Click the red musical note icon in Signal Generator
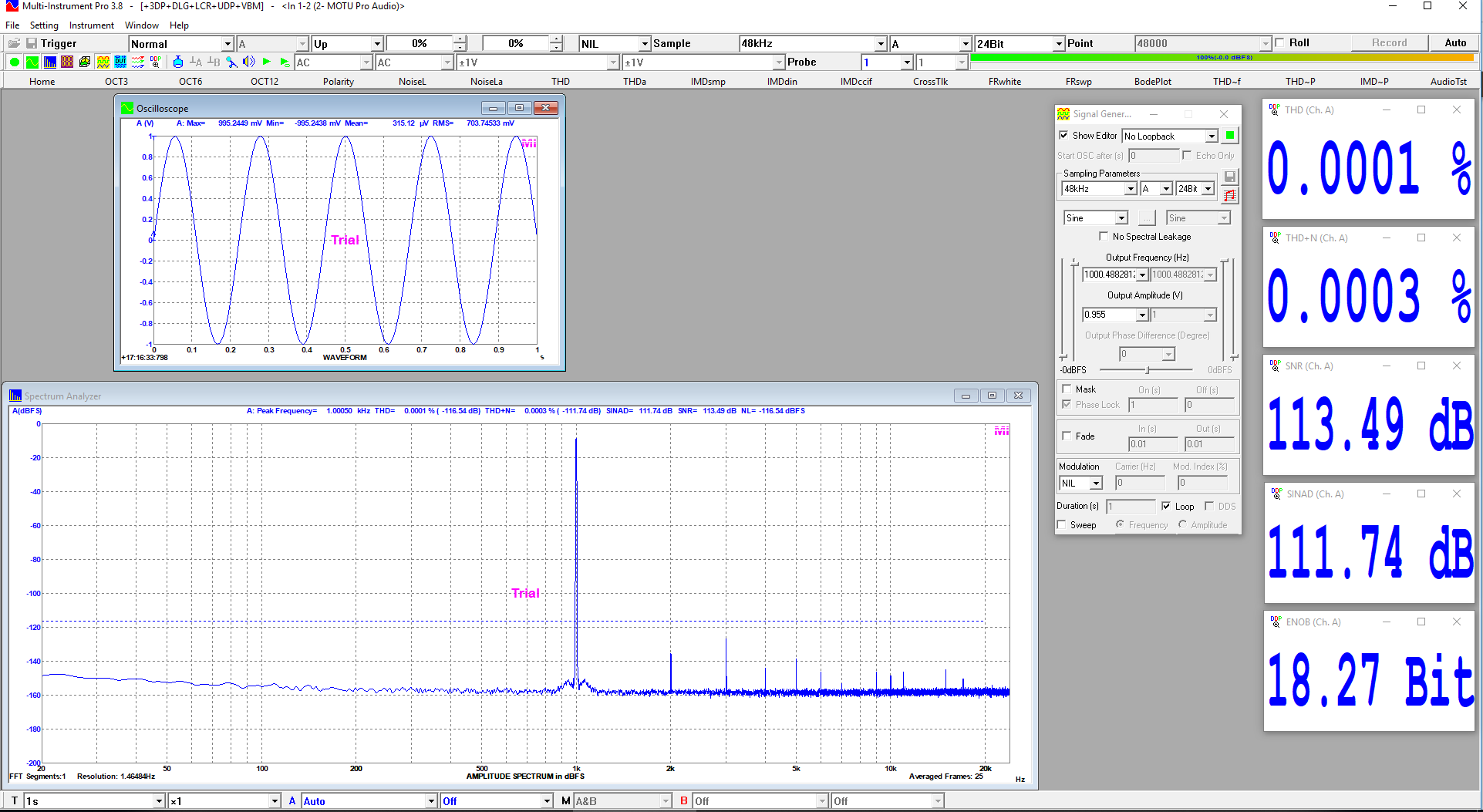The height and width of the screenshot is (812, 1483). click(1230, 195)
